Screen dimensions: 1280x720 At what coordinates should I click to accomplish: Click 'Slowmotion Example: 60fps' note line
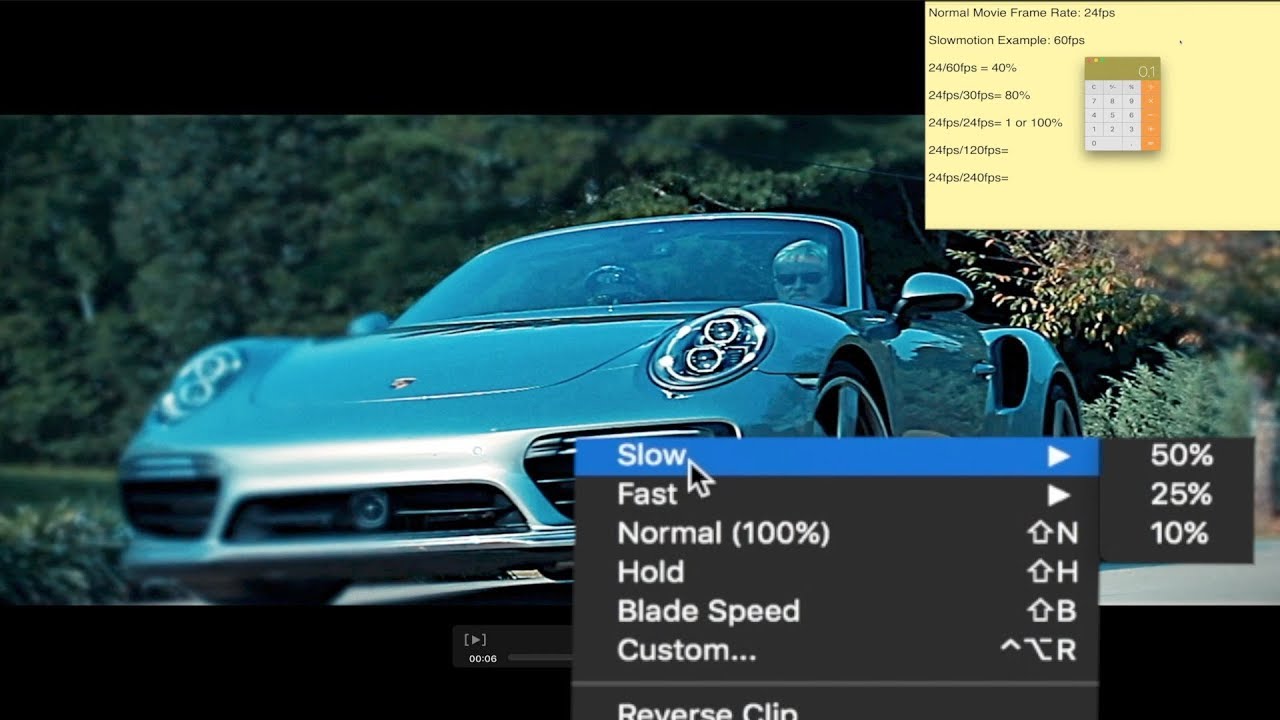(1006, 40)
